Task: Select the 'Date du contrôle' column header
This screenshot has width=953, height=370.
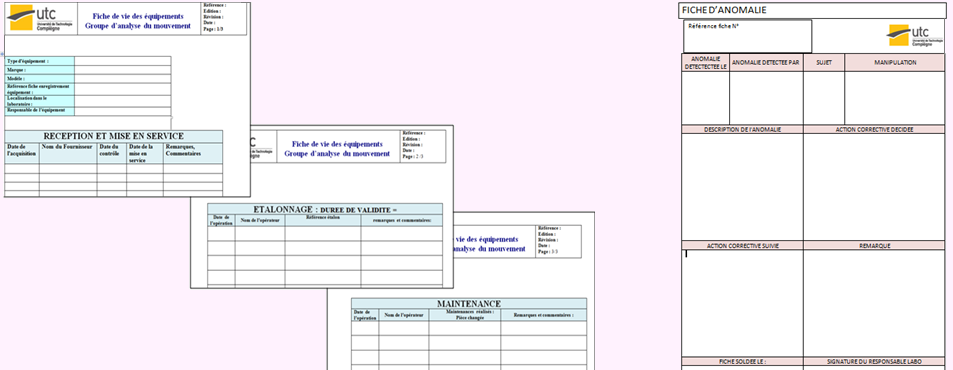Action: click(x=112, y=152)
